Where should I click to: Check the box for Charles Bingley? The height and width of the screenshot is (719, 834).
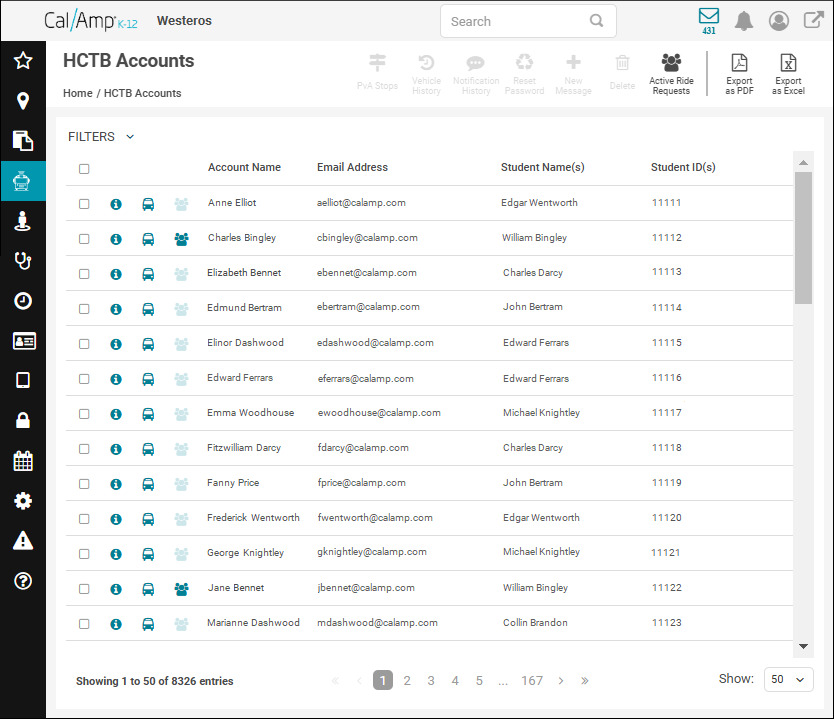click(x=84, y=239)
